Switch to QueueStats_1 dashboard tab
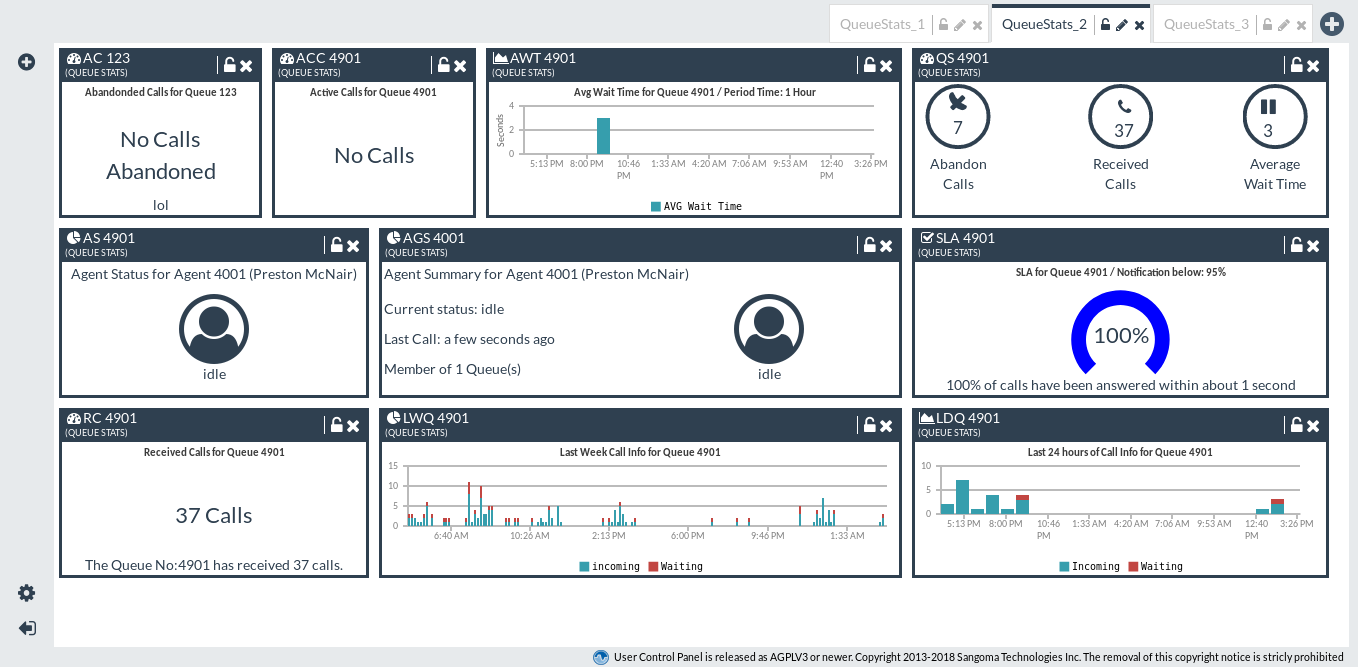The height and width of the screenshot is (667, 1358). click(x=882, y=24)
